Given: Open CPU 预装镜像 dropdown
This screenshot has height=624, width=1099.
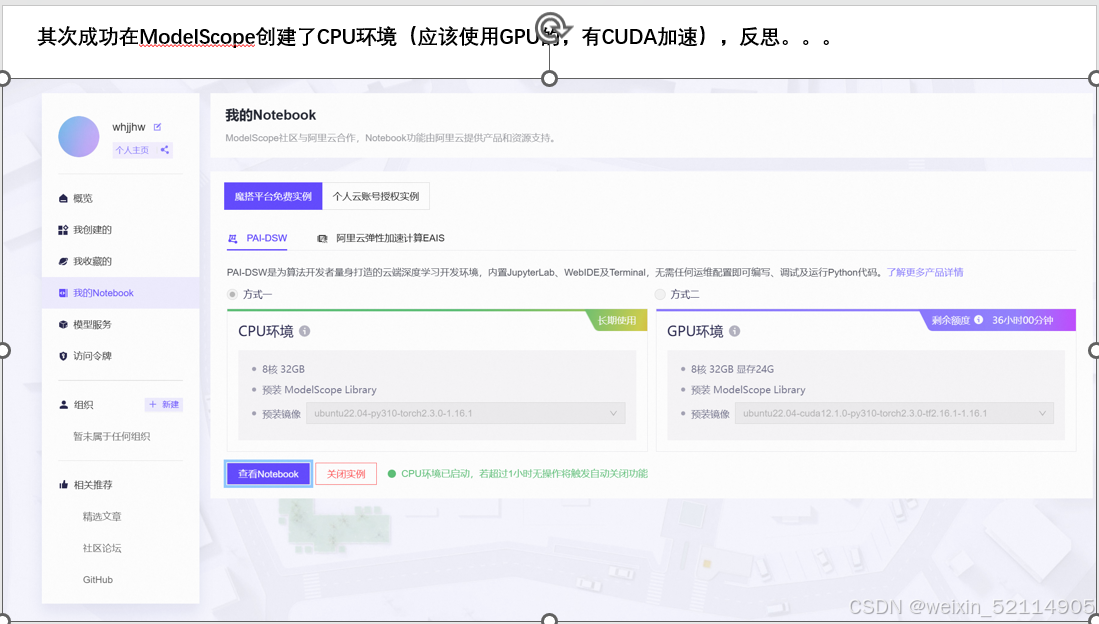Looking at the screenshot, I should tap(465, 414).
